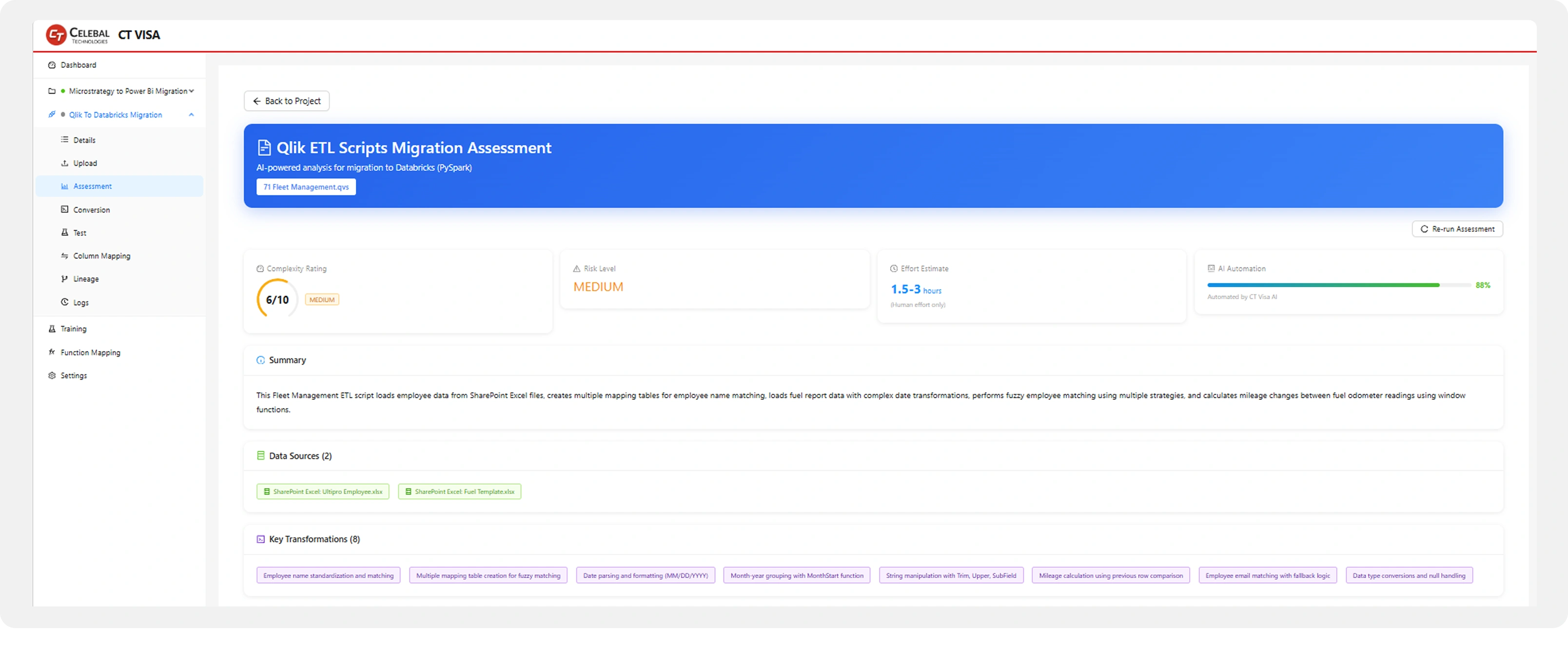Click the Summary info icon
Screen dimensions: 1568x671
260,360
